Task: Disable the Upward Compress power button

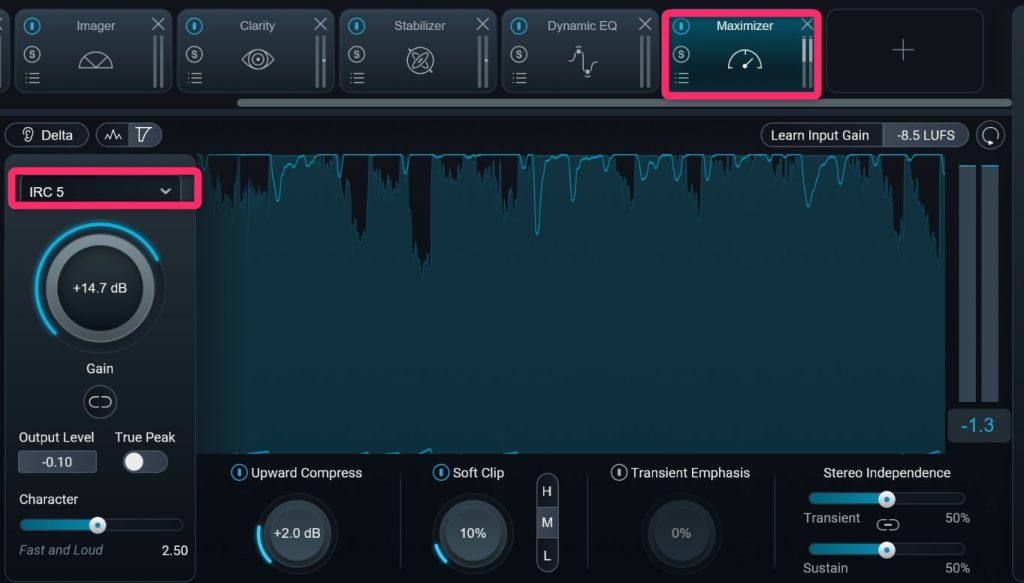Action: [x=238, y=473]
